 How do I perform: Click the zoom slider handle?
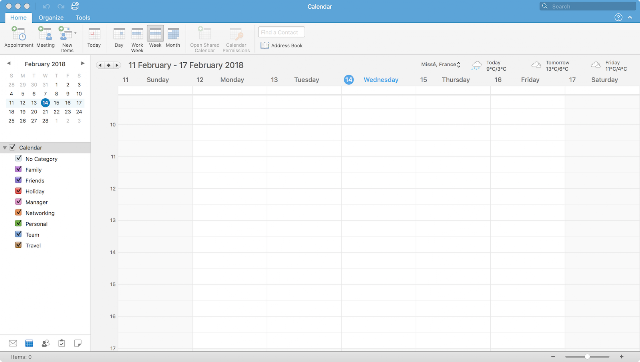click(587, 357)
